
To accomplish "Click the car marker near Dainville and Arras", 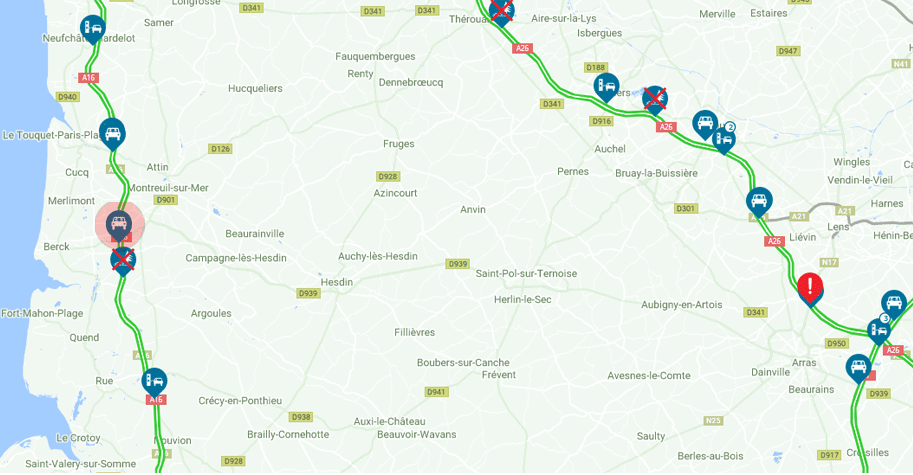I will tap(859, 368).
